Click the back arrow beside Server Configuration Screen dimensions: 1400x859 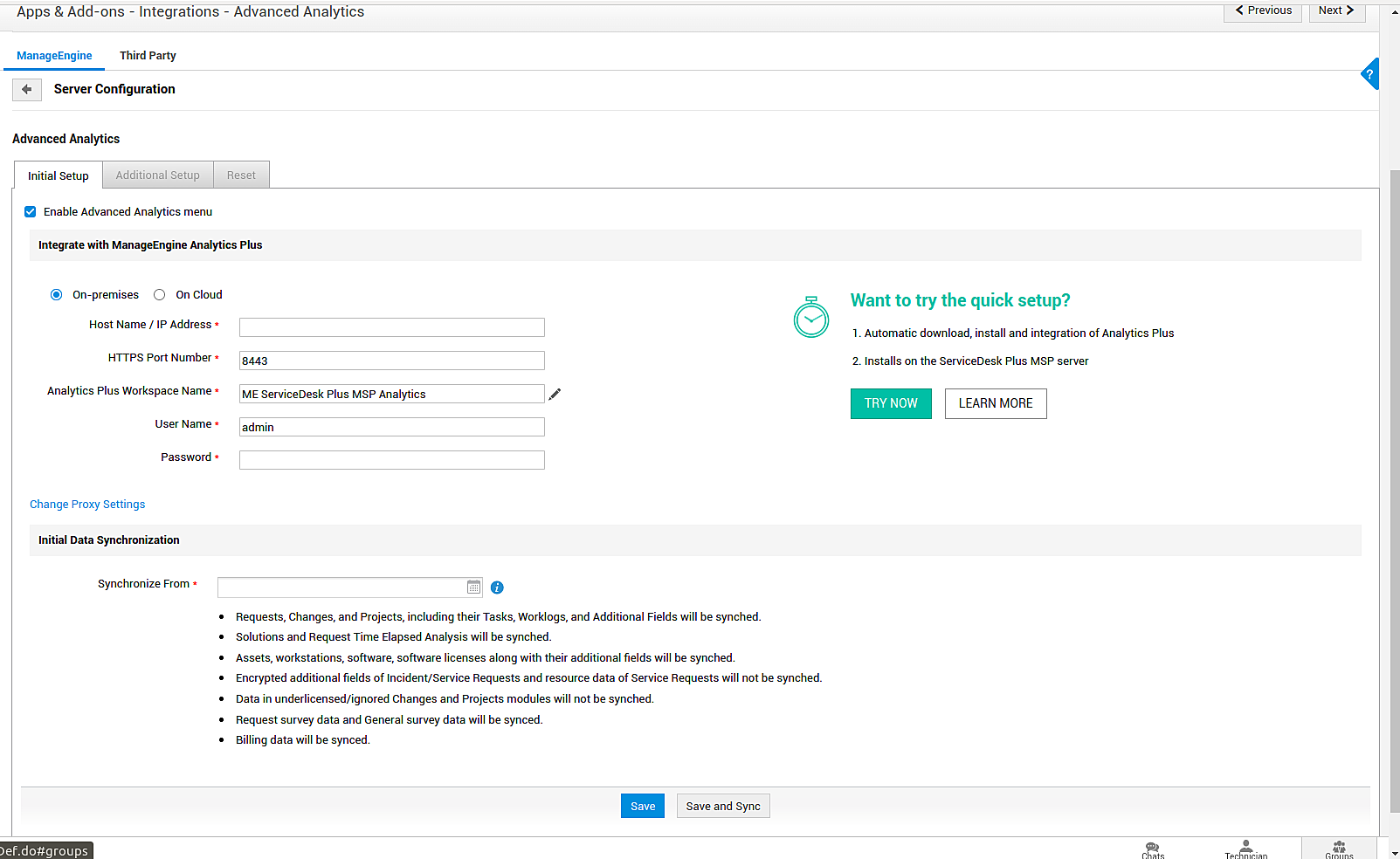(x=27, y=89)
